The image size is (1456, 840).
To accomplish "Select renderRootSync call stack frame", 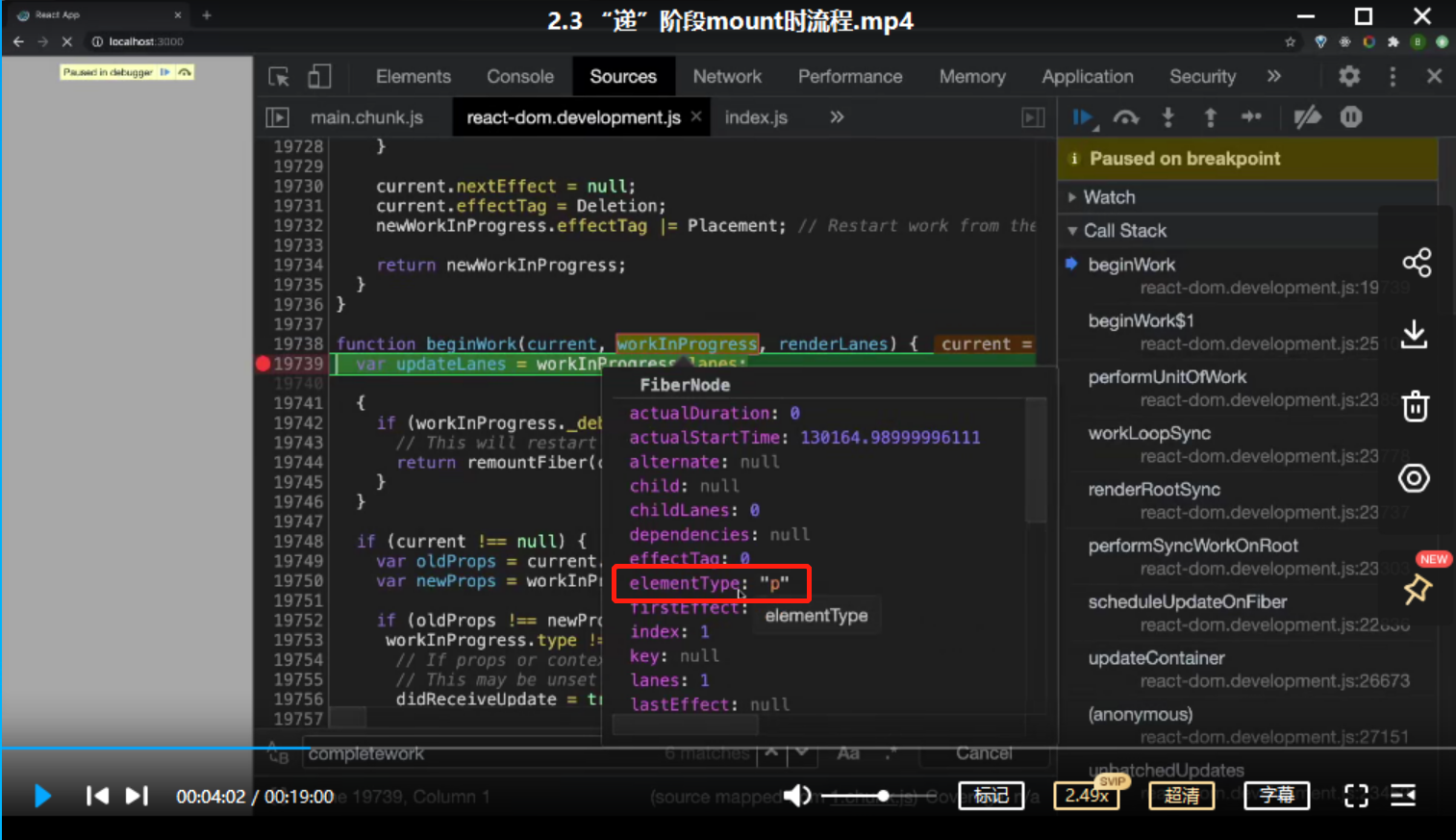I will [1154, 490].
